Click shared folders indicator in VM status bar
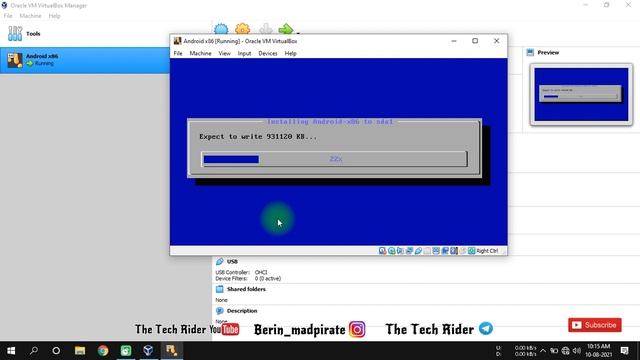The width and height of the screenshot is (640, 360). point(427,251)
